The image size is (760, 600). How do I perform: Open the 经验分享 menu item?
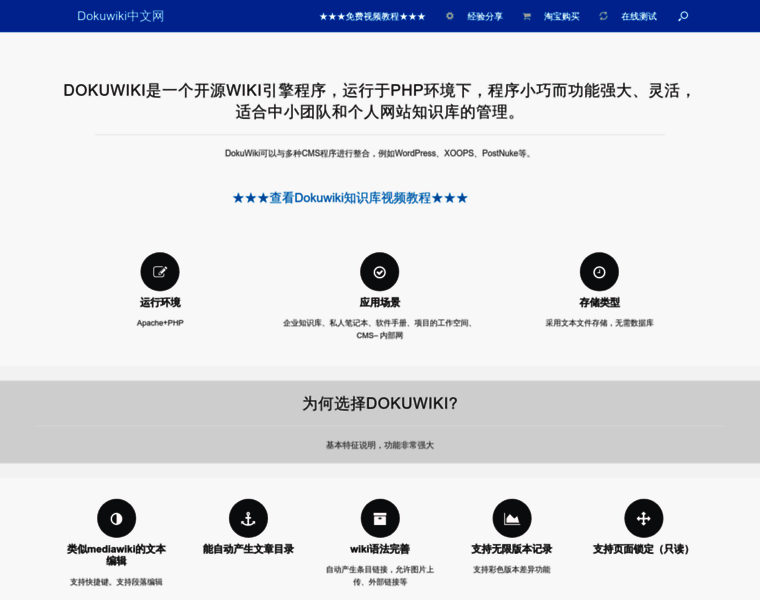(485, 16)
